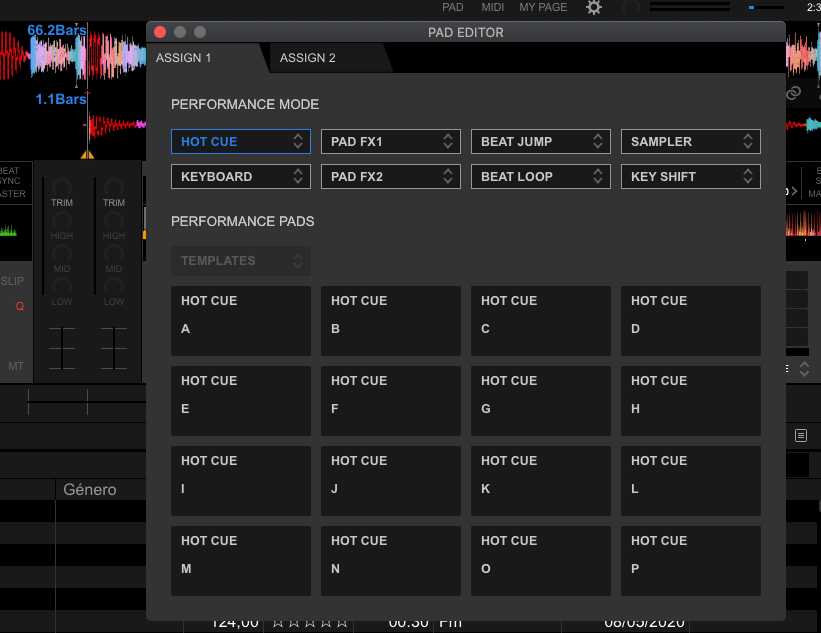Select the HOT CUE F pad
Viewport: 821px width, 633px height.
pos(391,401)
